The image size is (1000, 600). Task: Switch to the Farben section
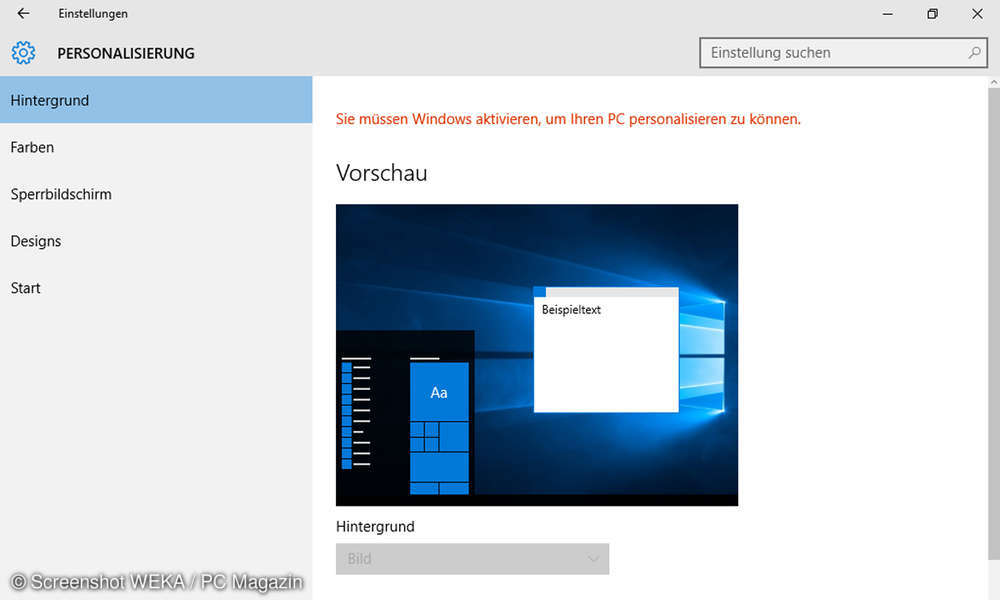pyautogui.click(x=31, y=147)
